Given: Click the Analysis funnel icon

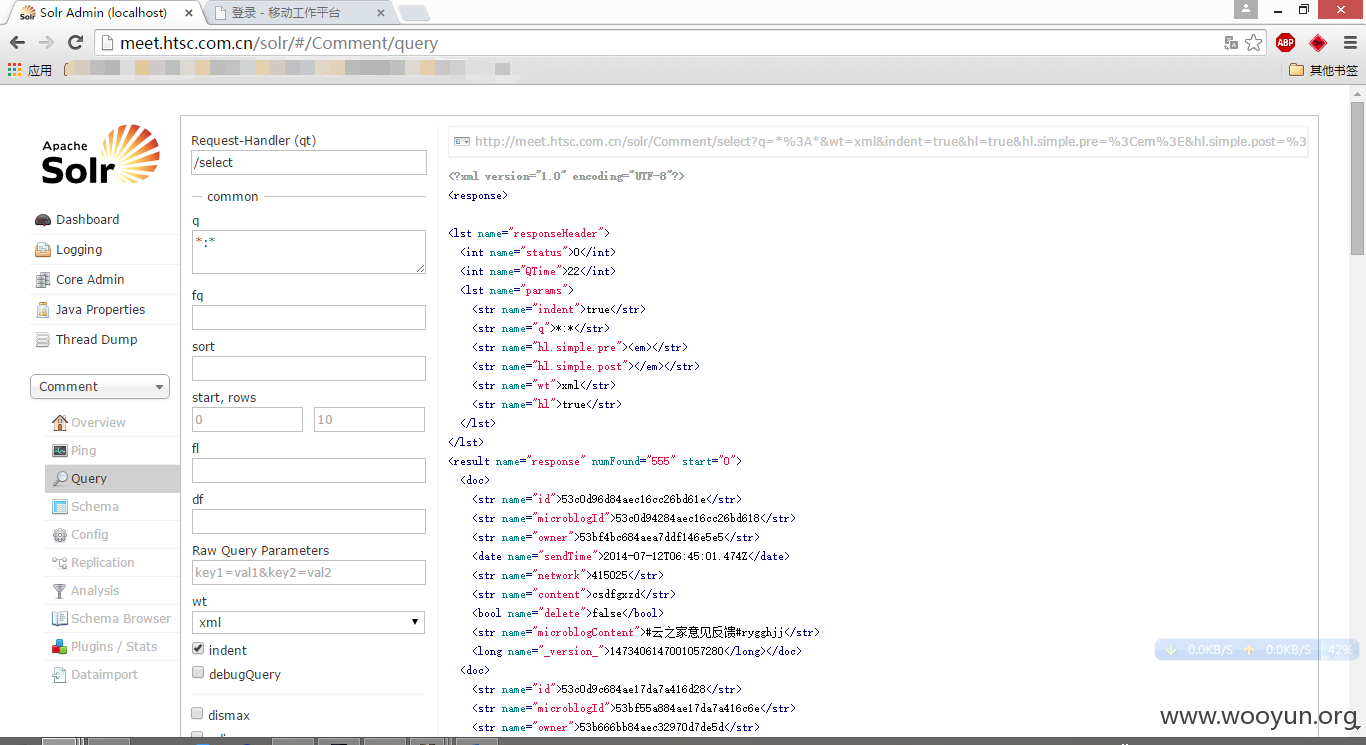Looking at the screenshot, I should click(60, 591).
